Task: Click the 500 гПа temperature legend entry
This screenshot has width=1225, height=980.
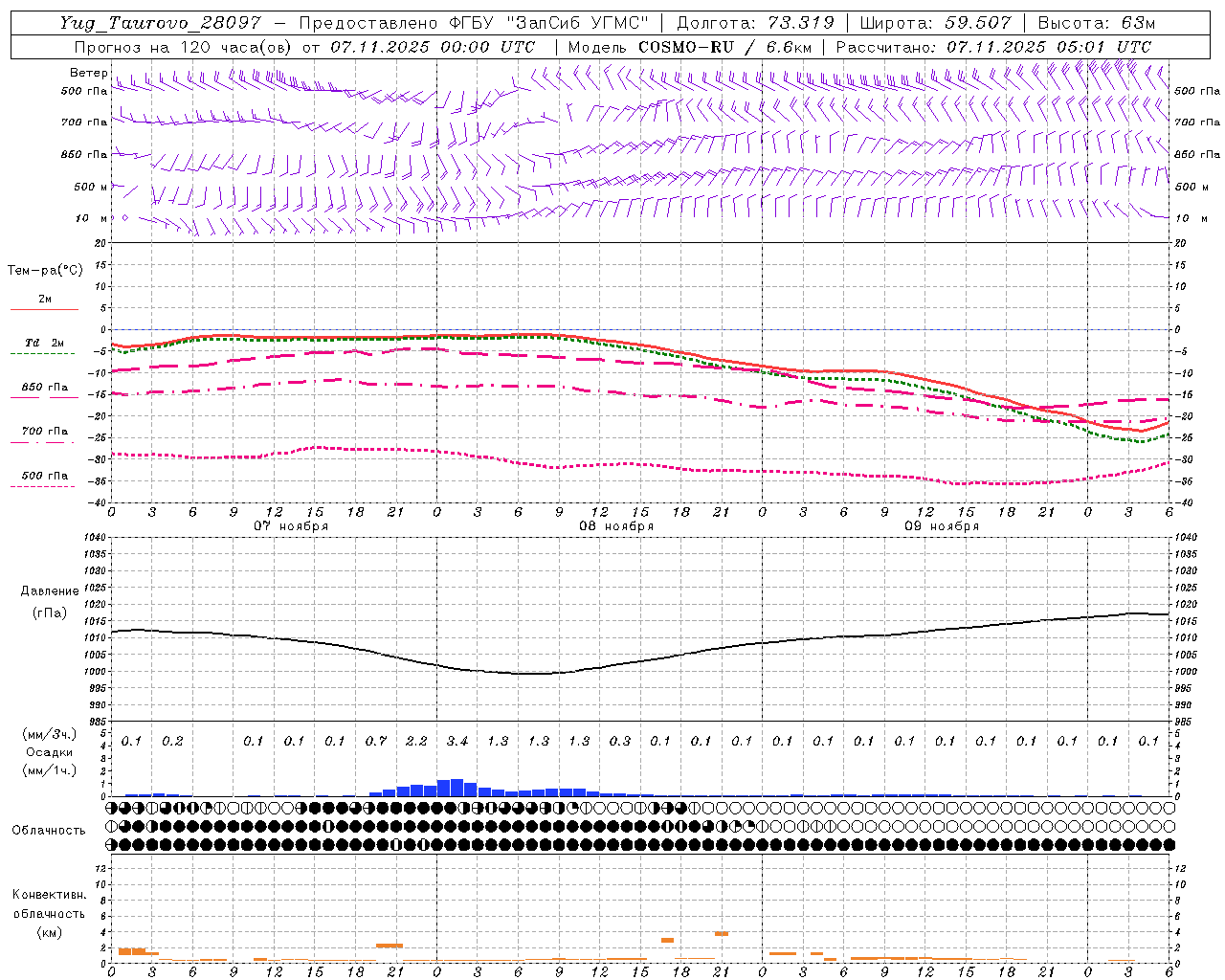Action: 45,476
